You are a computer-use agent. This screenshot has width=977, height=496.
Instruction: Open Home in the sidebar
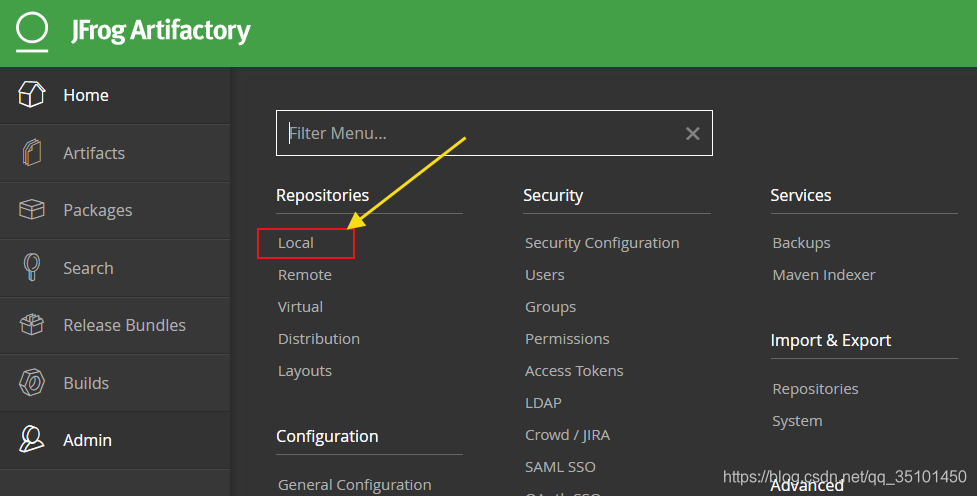[115, 95]
